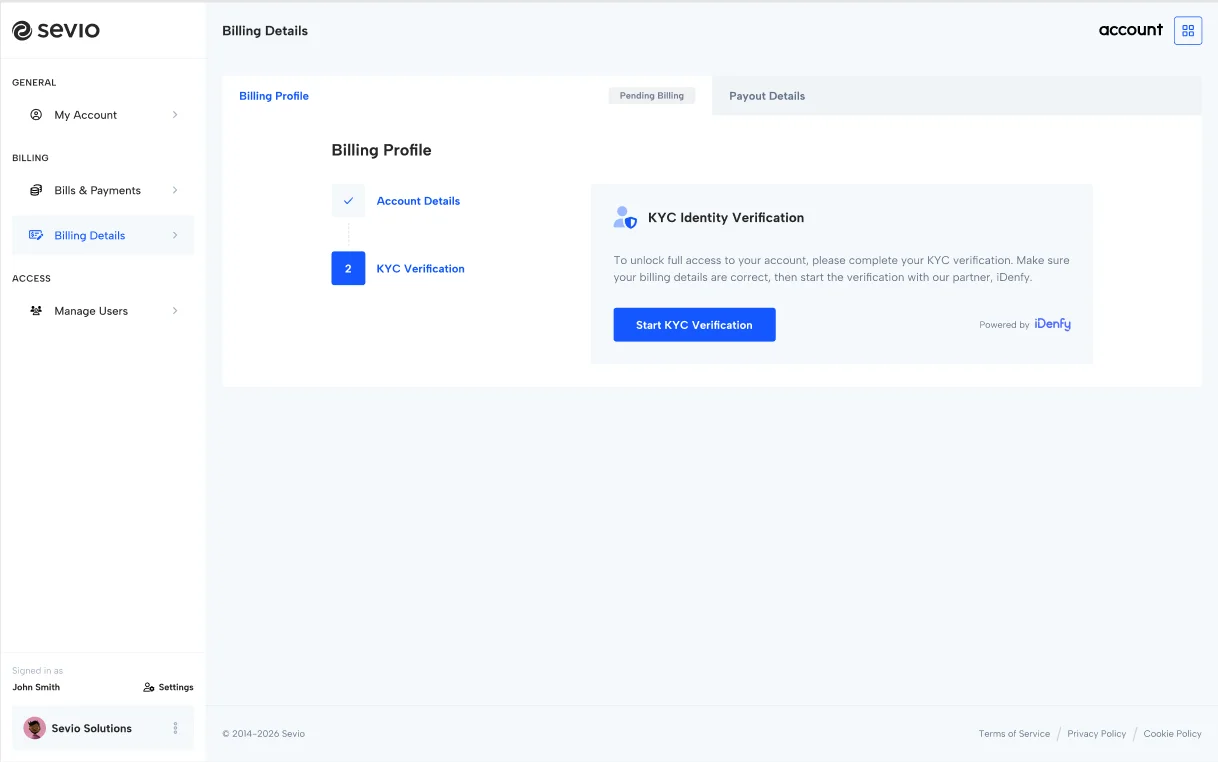The image size is (1218, 762).
Task: Click the Billing Details page title
Action: [x=265, y=31]
